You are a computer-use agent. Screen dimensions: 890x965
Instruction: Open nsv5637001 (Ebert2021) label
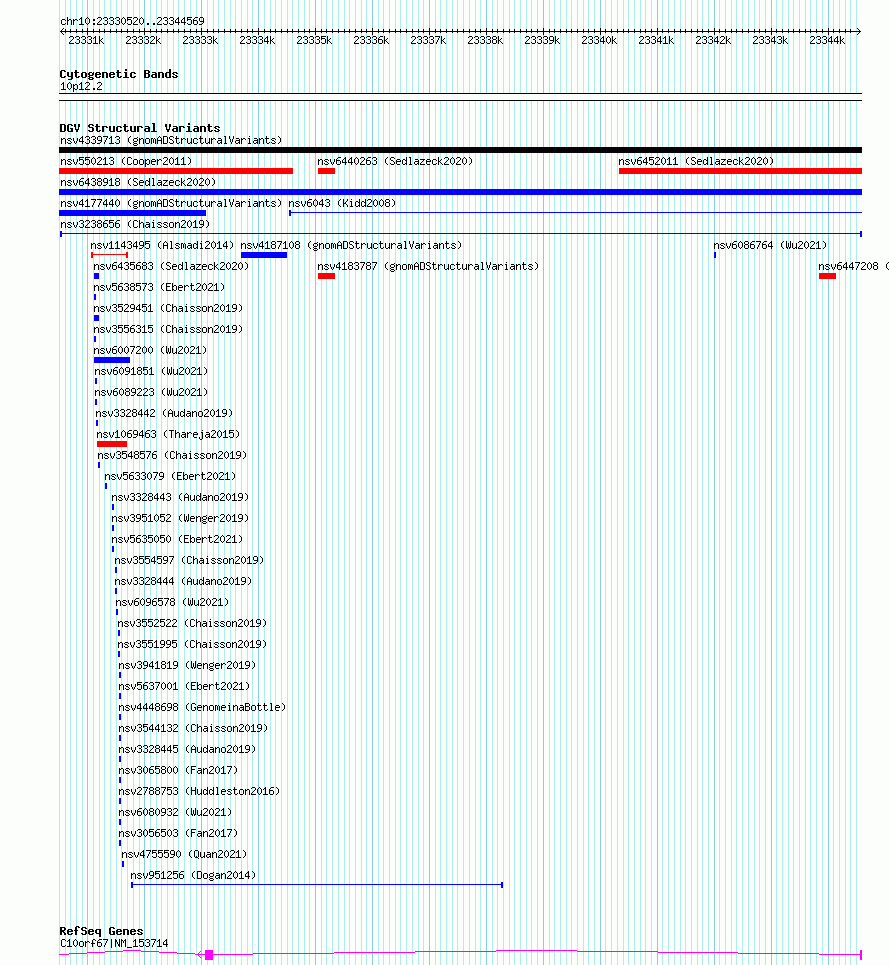coord(184,686)
